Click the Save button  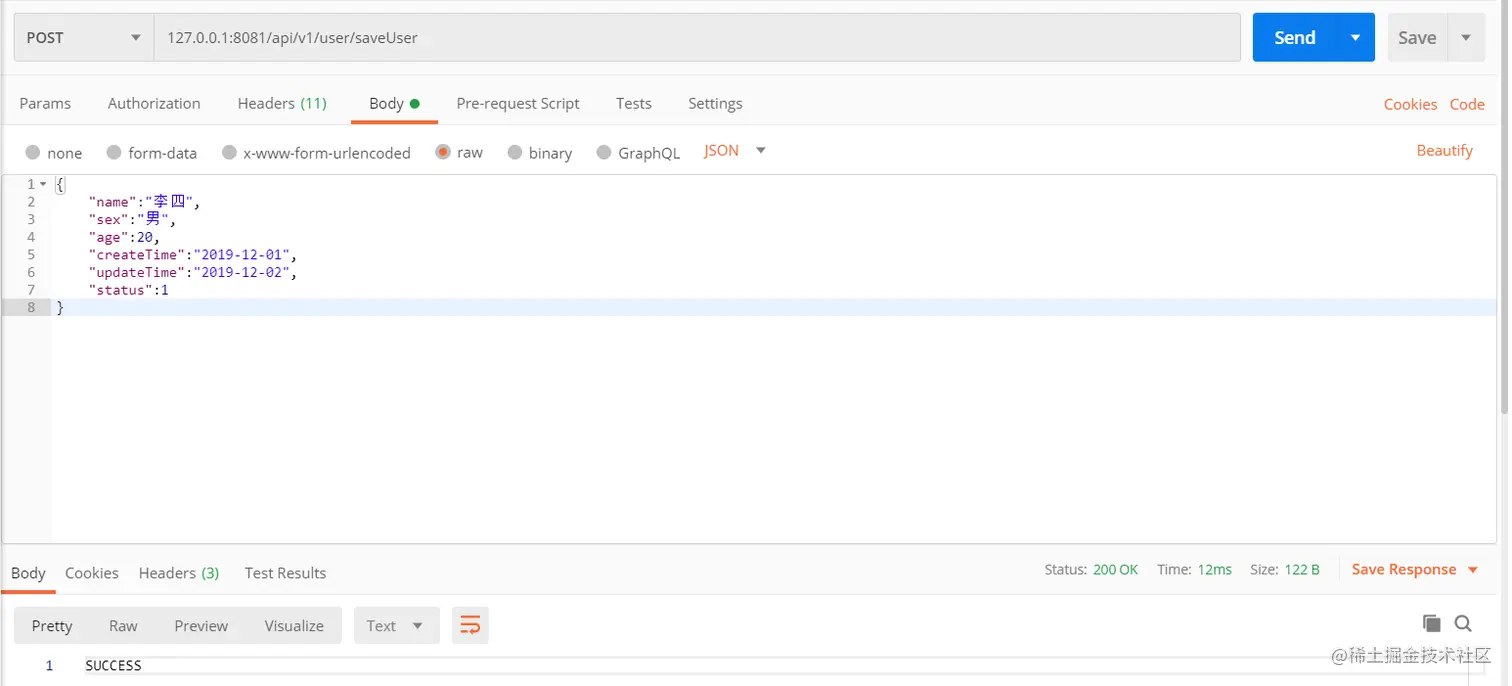click(1417, 37)
